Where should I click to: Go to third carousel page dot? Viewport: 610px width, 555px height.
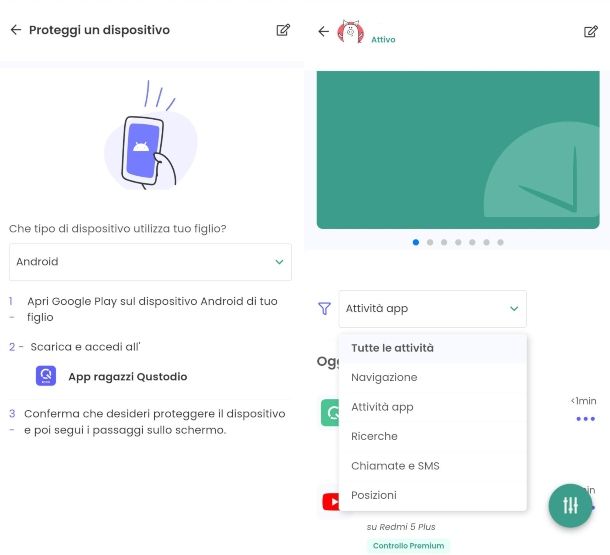(x=444, y=242)
